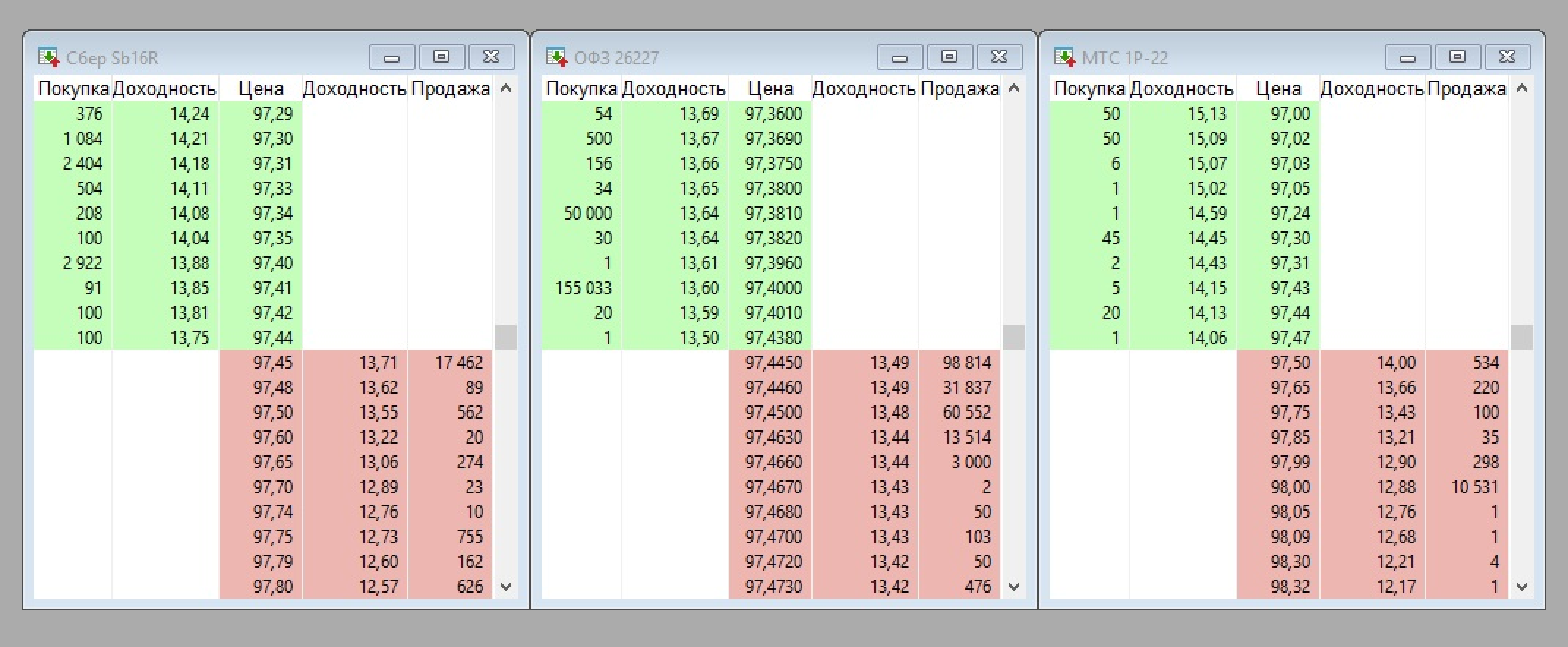
Task: Maximize the ОФЗ 26227 window
Action: point(949,57)
